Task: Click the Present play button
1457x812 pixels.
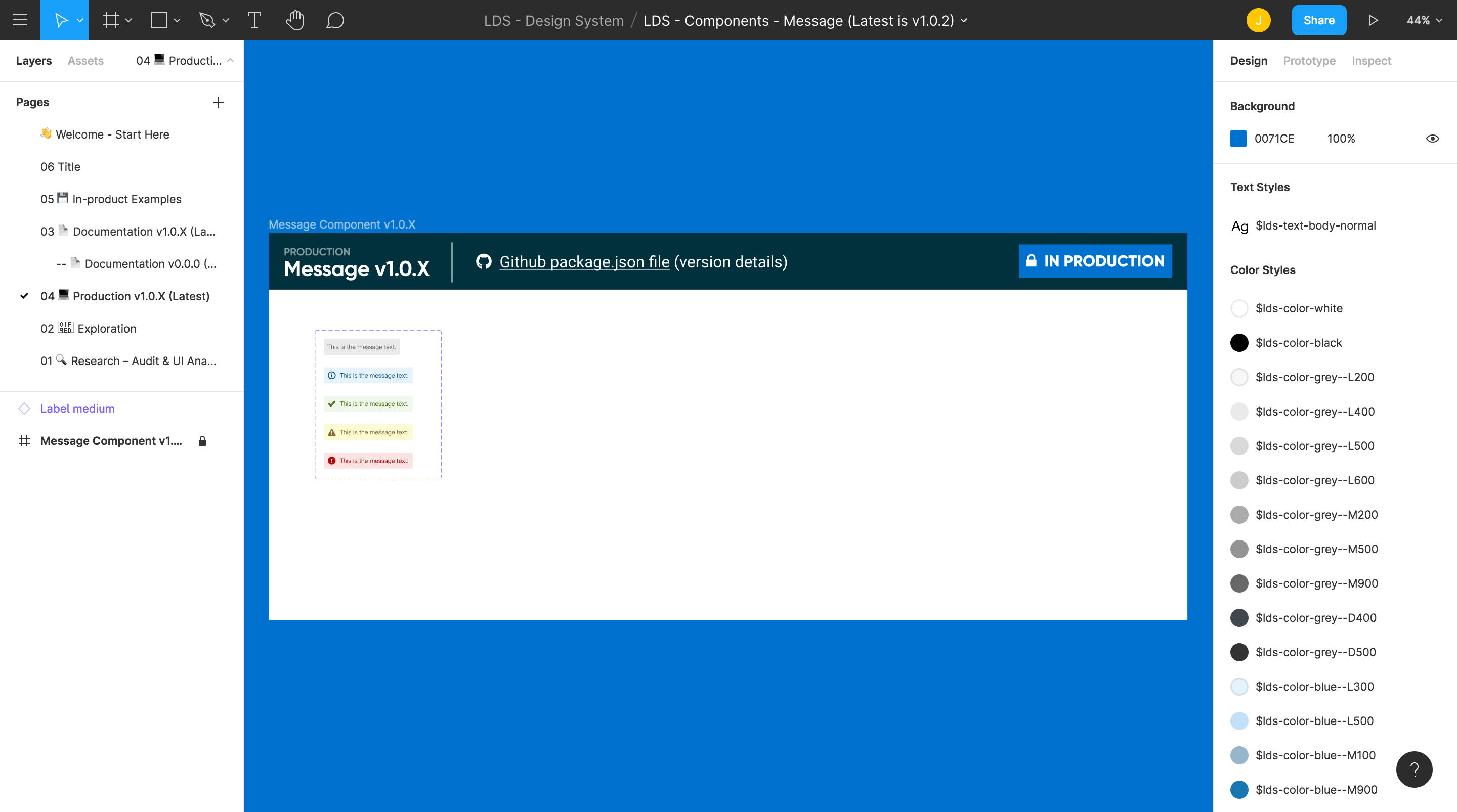Action: coord(1373,20)
